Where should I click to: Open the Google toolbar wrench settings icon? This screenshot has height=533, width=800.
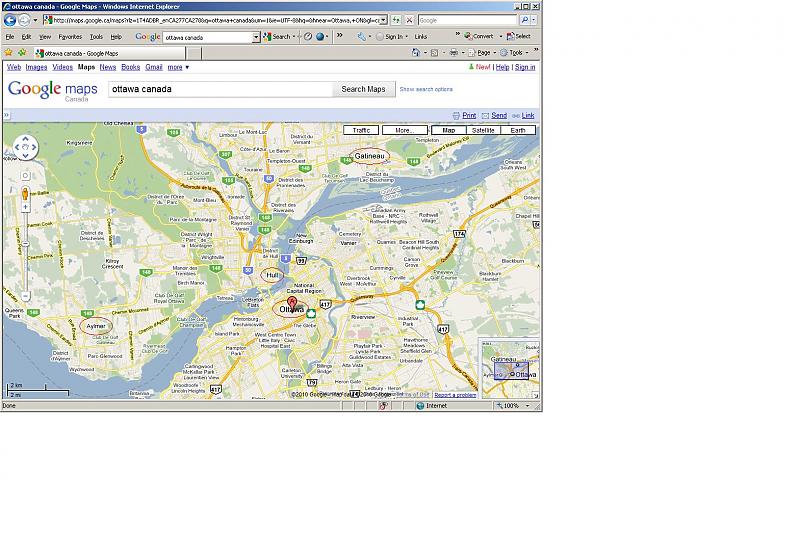(361, 37)
